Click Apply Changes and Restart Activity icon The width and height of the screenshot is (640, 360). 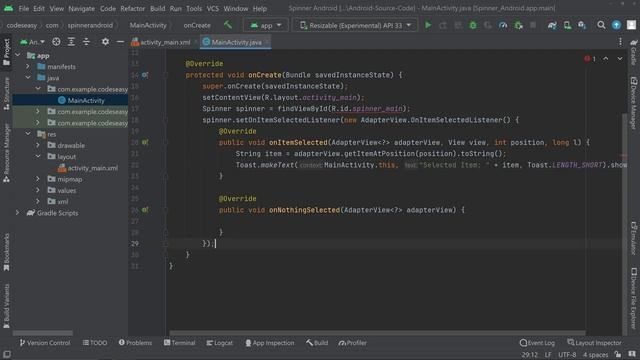[x=443, y=25]
